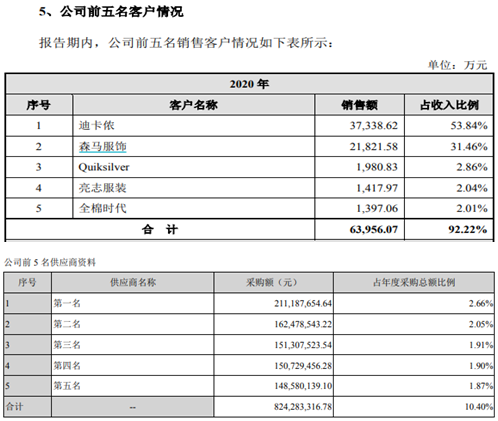Select the total sales value 63,956.07

pyautogui.click(x=374, y=229)
